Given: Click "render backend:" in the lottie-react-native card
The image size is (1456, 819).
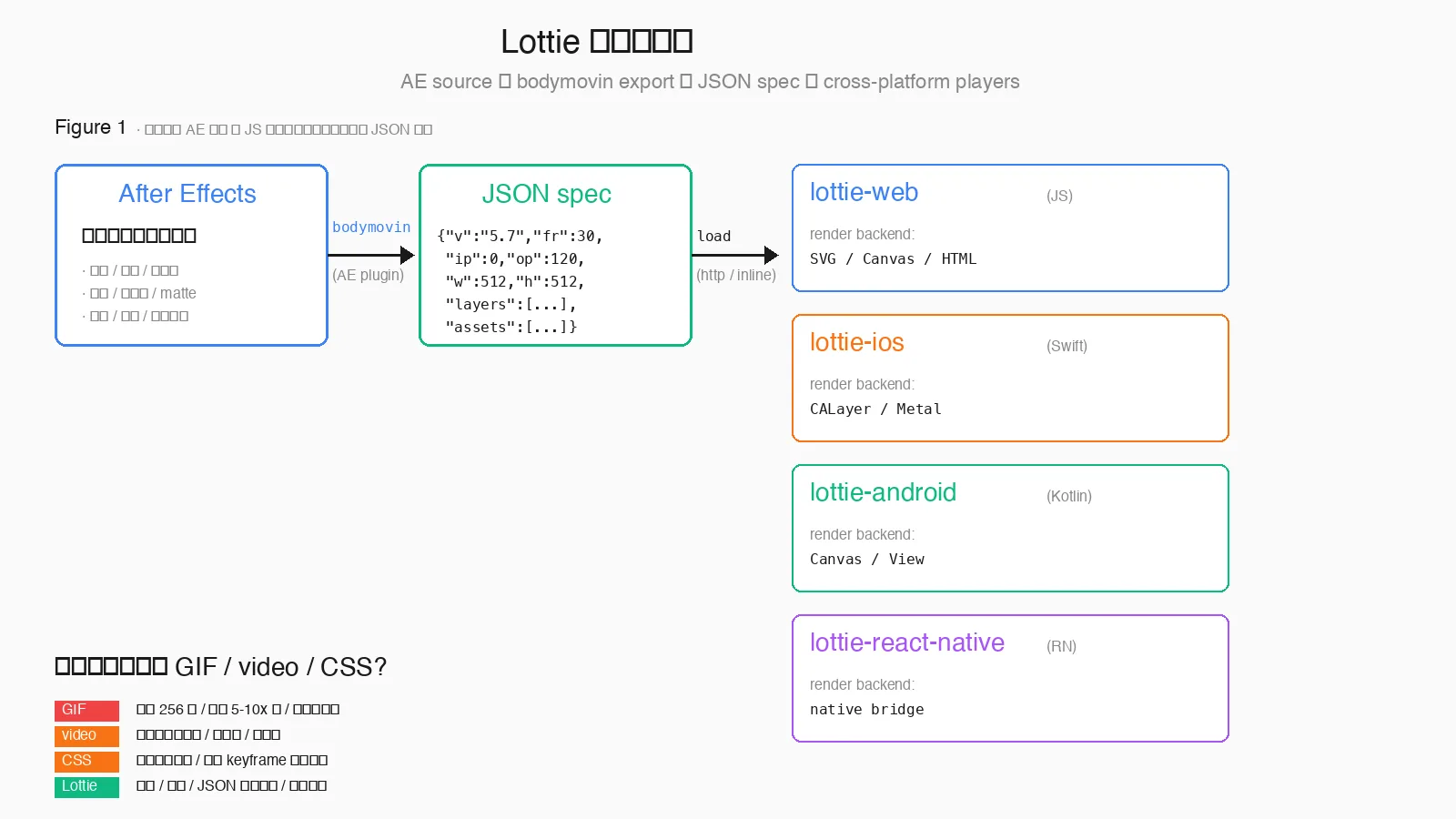Looking at the screenshot, I should (862, 684).
